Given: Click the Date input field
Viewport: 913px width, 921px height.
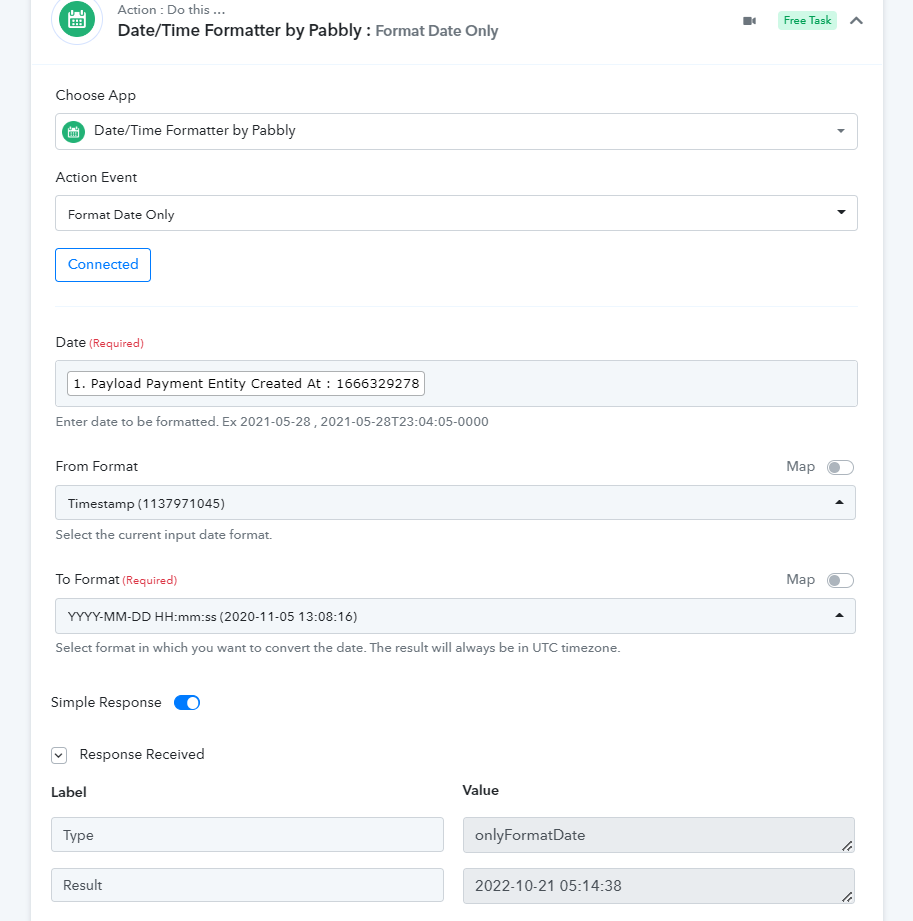Looking at the screenshot, I should (456, 384).
